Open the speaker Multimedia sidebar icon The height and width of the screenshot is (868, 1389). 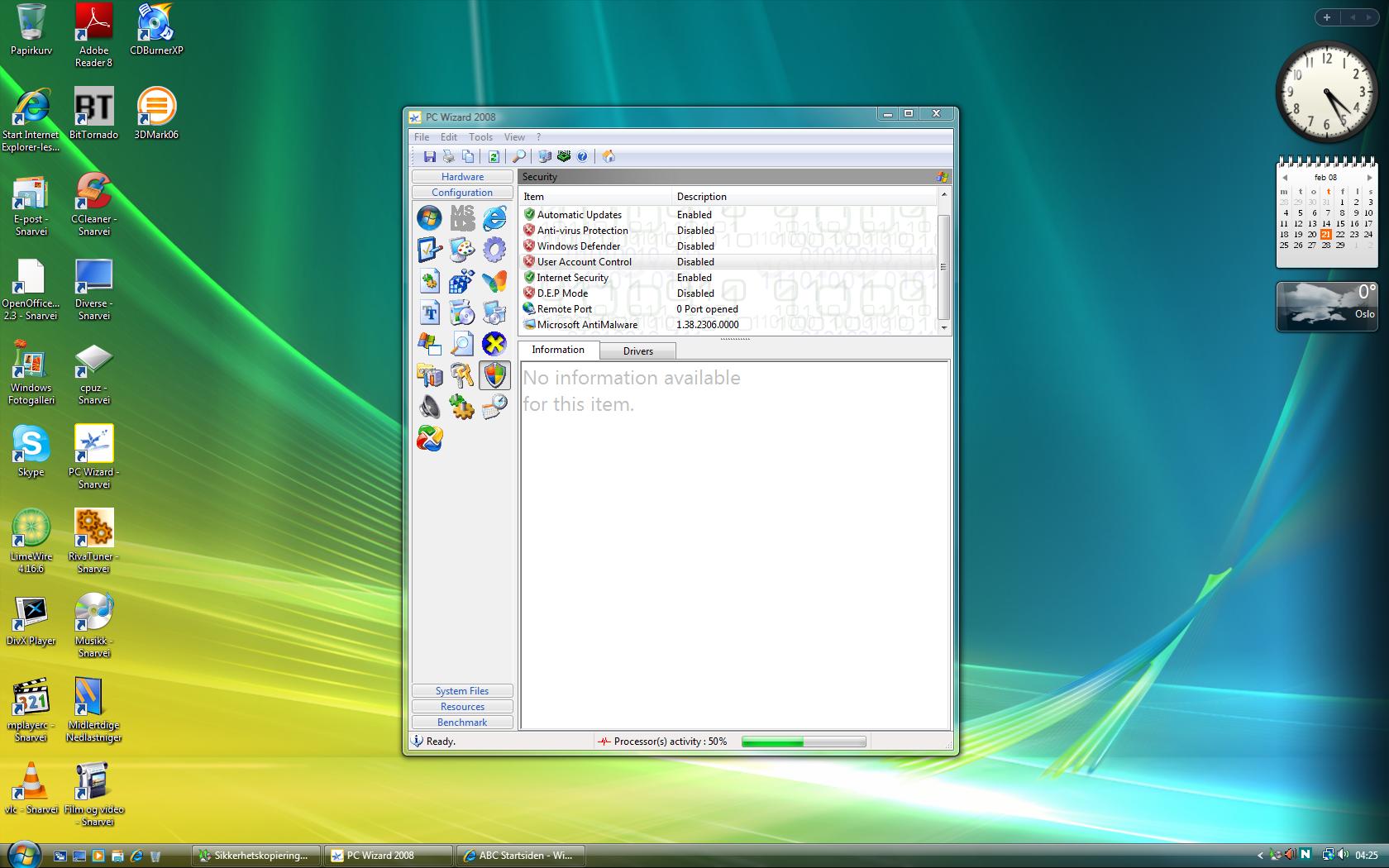429,407
